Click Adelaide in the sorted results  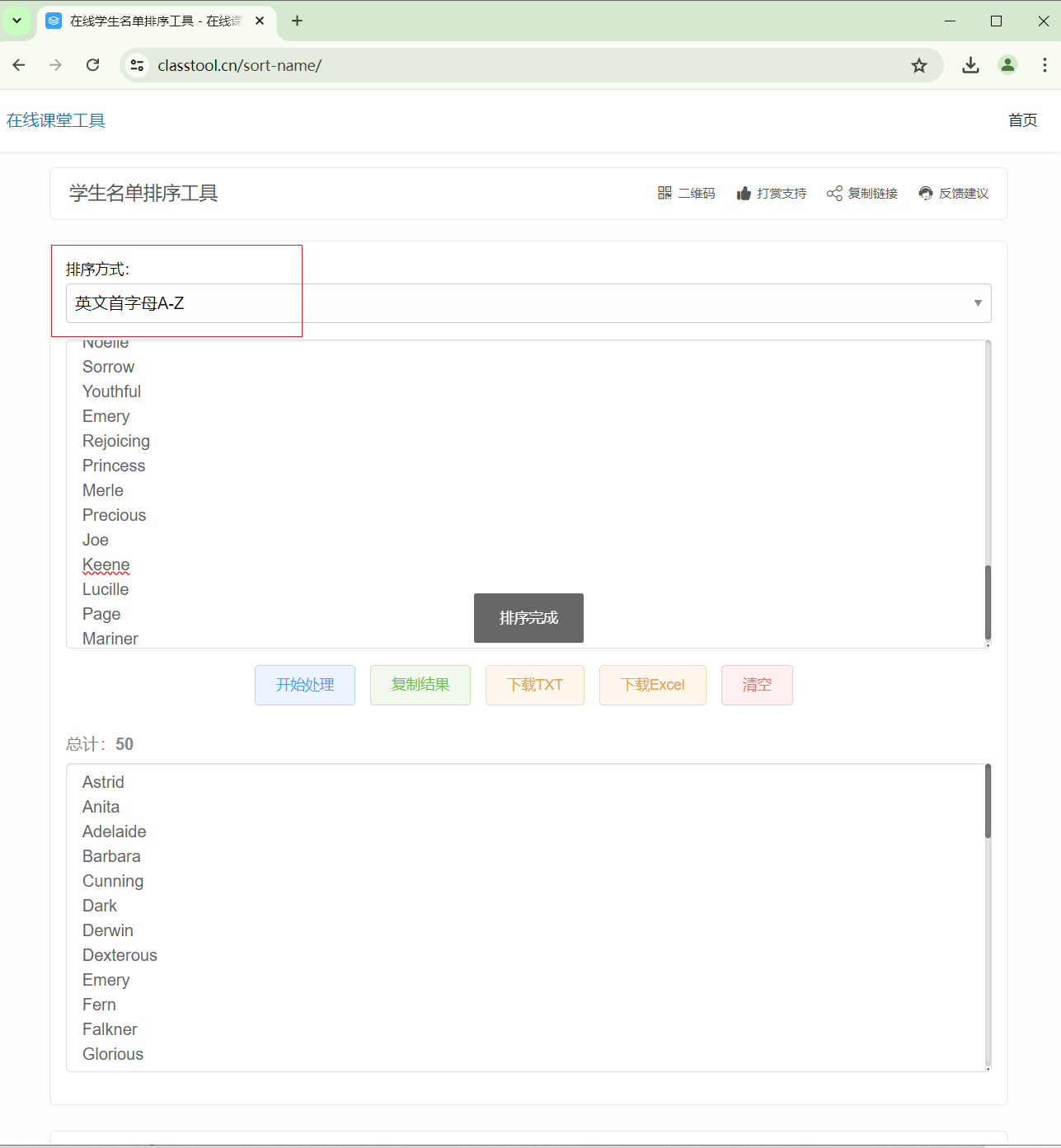(x=115, y=832)
